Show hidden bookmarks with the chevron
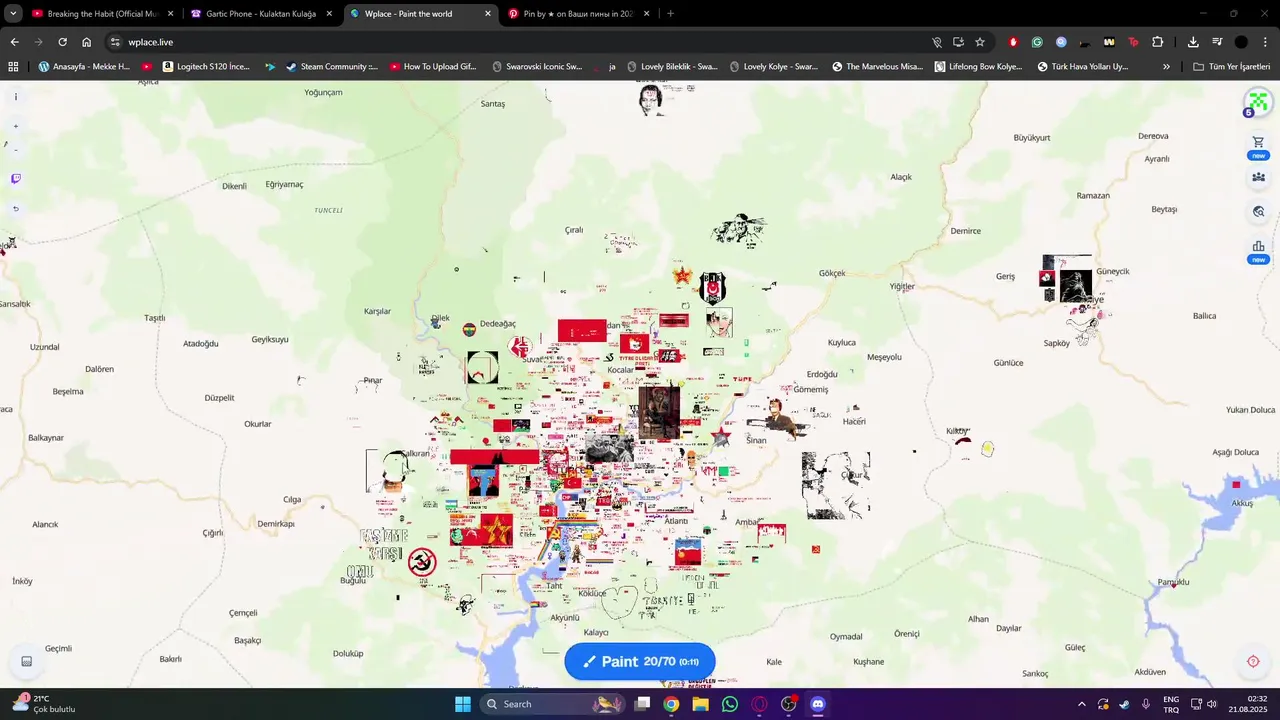 click(1166, 67)
